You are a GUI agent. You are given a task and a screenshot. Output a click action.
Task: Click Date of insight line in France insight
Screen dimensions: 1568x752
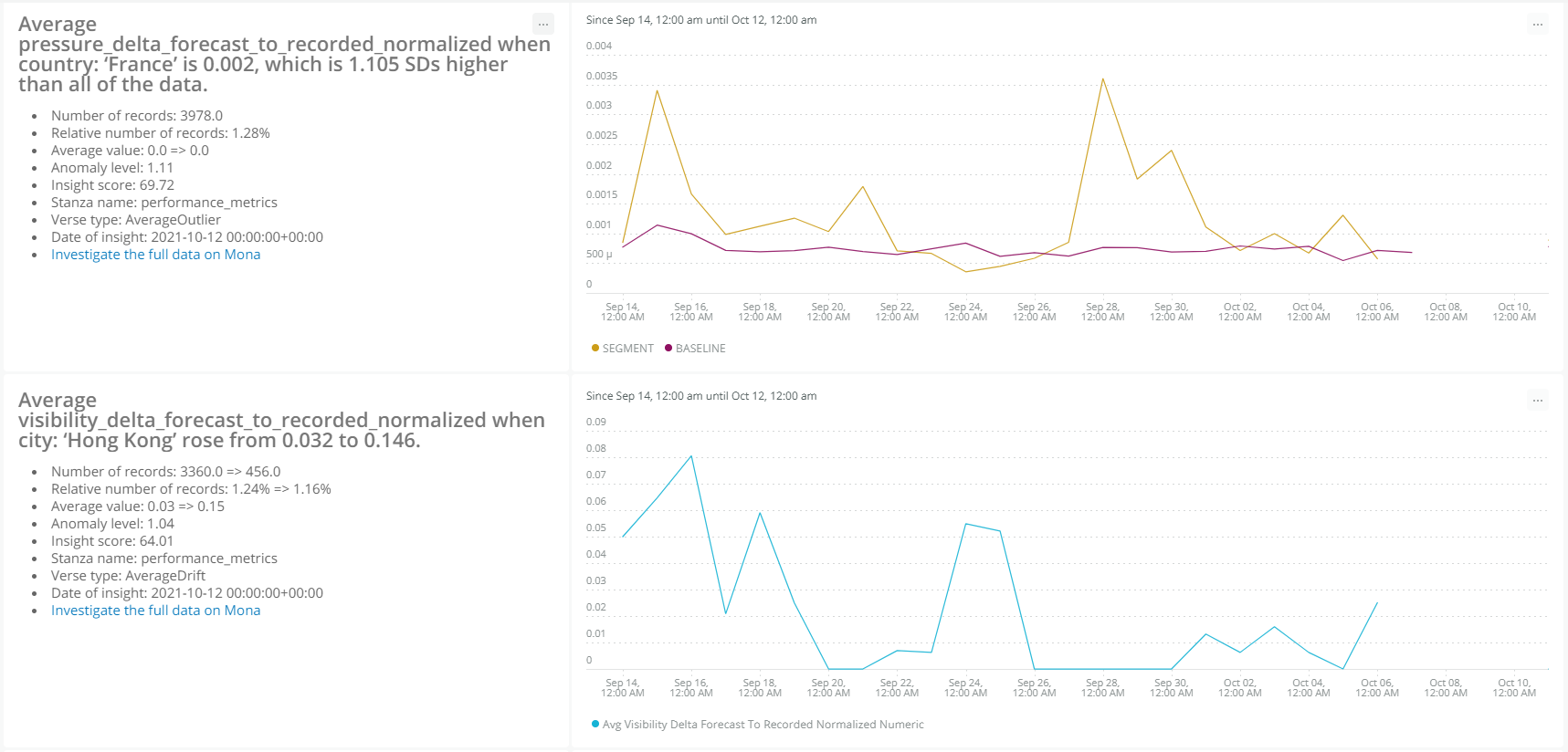coord(187,237)
